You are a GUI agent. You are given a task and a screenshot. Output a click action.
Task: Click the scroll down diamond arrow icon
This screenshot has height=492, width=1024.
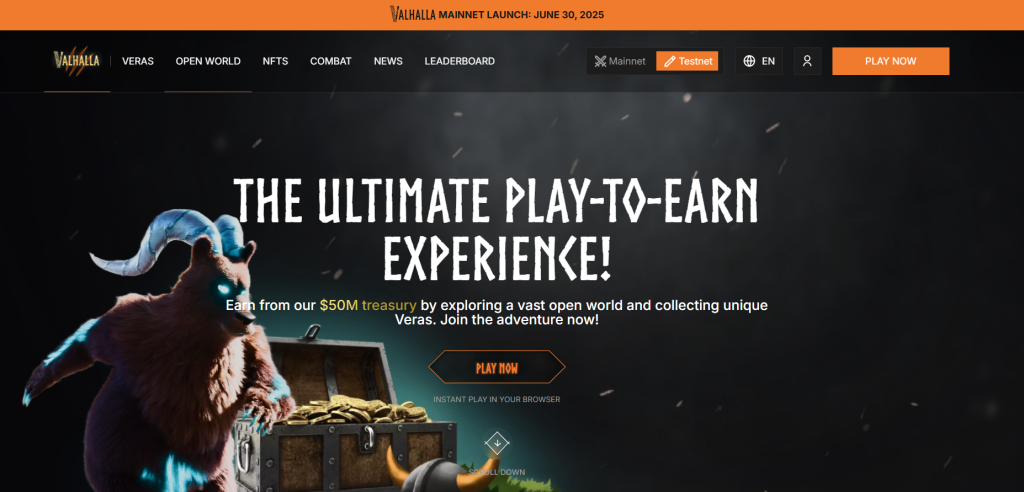coord(497,444)
